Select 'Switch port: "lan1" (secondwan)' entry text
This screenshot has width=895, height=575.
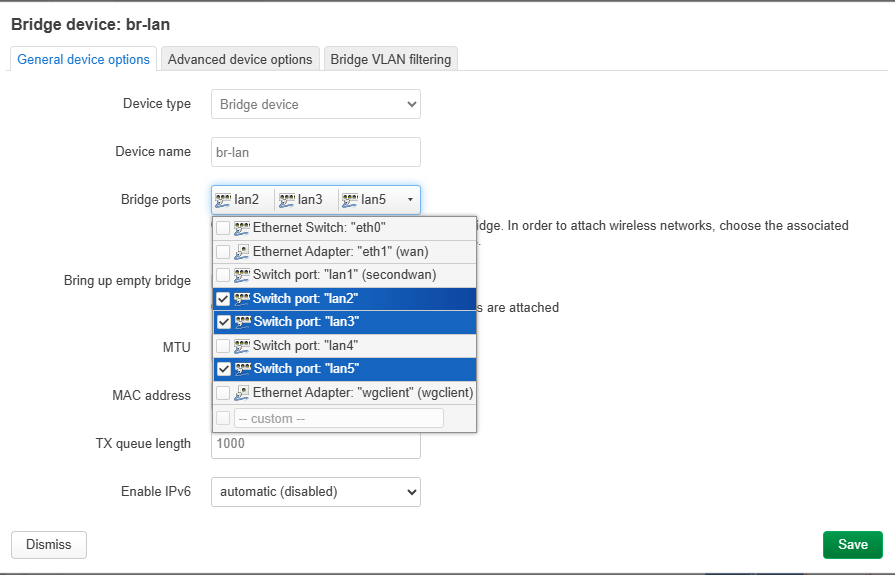[x=345, y=275]
